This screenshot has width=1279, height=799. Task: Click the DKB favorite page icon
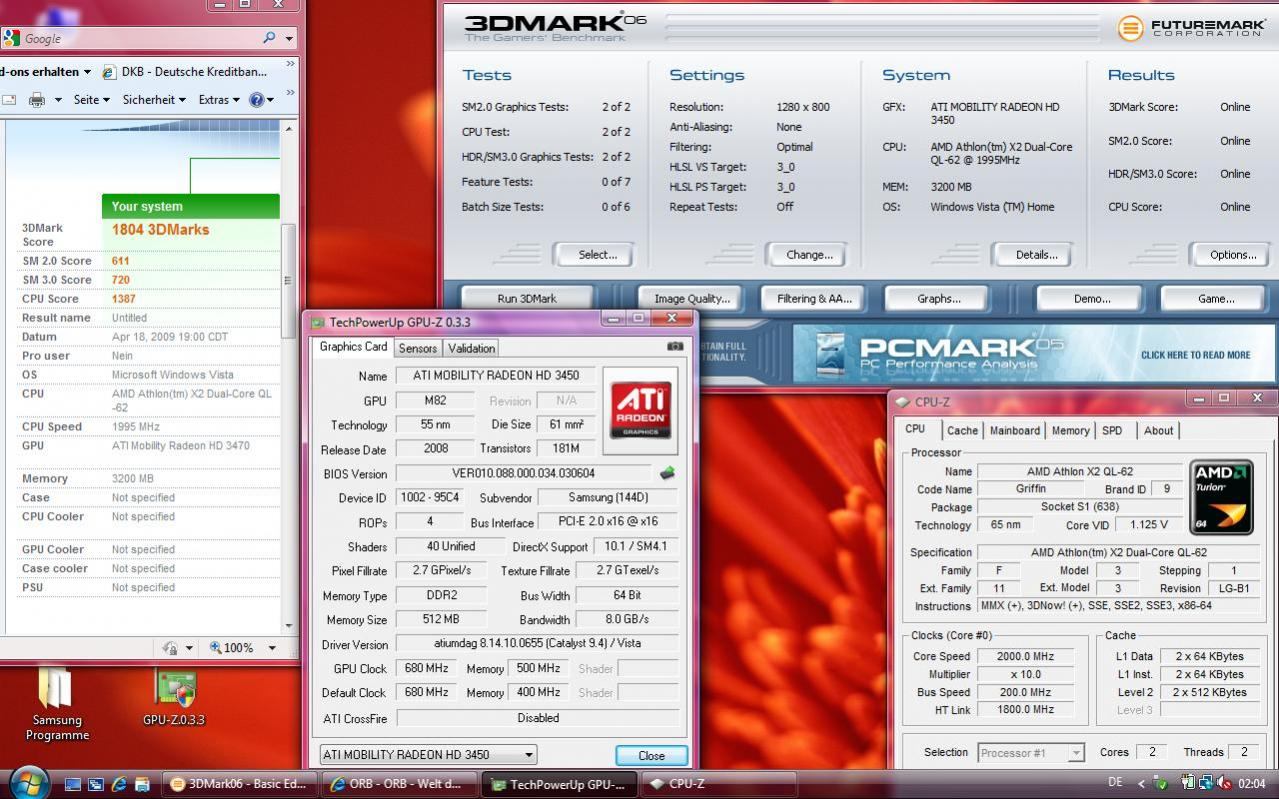coord(109,72)
